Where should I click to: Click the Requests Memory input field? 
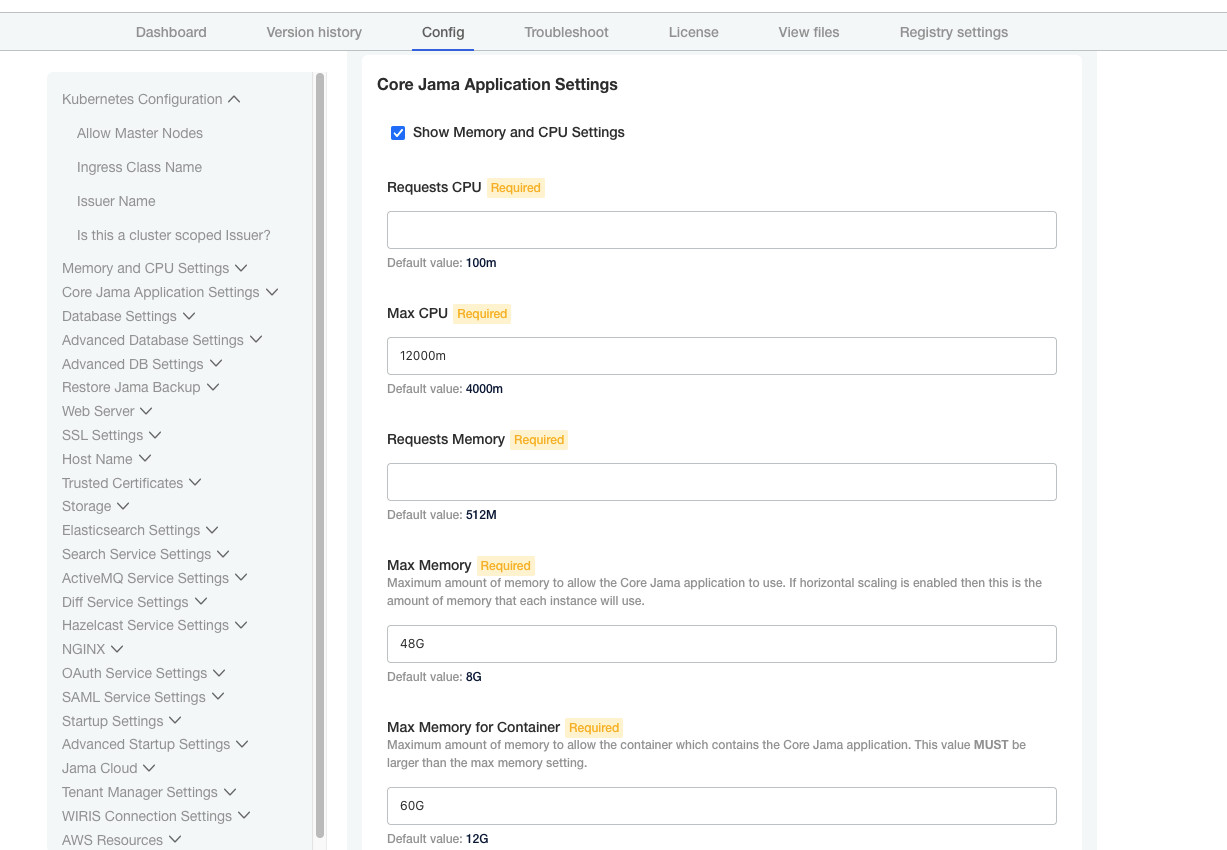[722, 482]
